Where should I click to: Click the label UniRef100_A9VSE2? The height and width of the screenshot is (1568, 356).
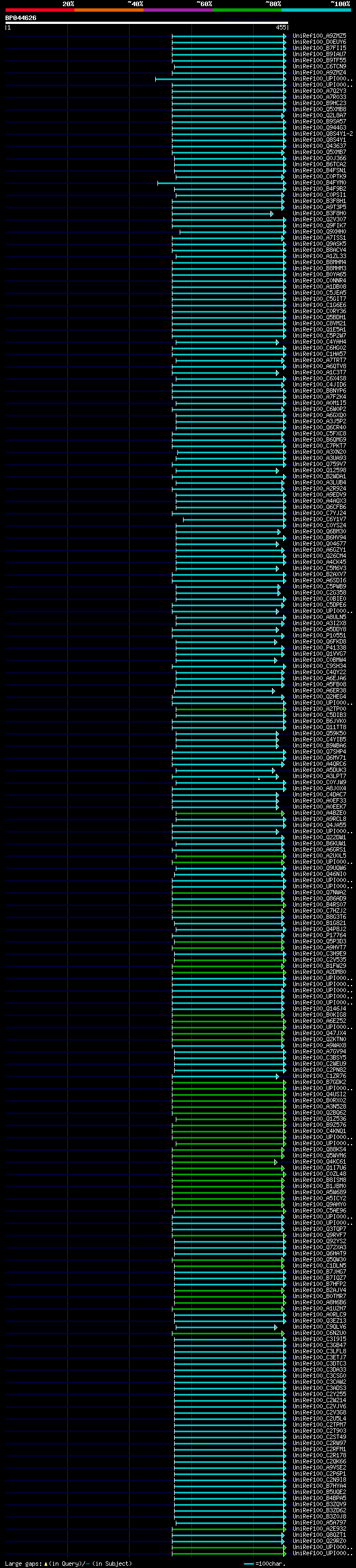pos(319,1467)
